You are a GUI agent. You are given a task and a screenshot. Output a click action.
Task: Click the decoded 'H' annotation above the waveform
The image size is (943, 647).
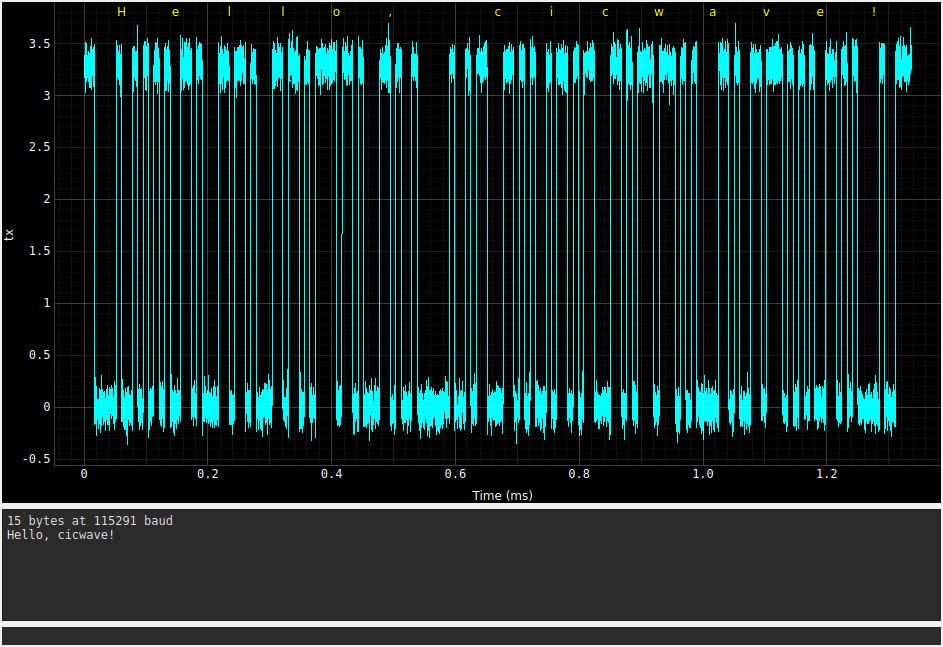tap(121, 12)
